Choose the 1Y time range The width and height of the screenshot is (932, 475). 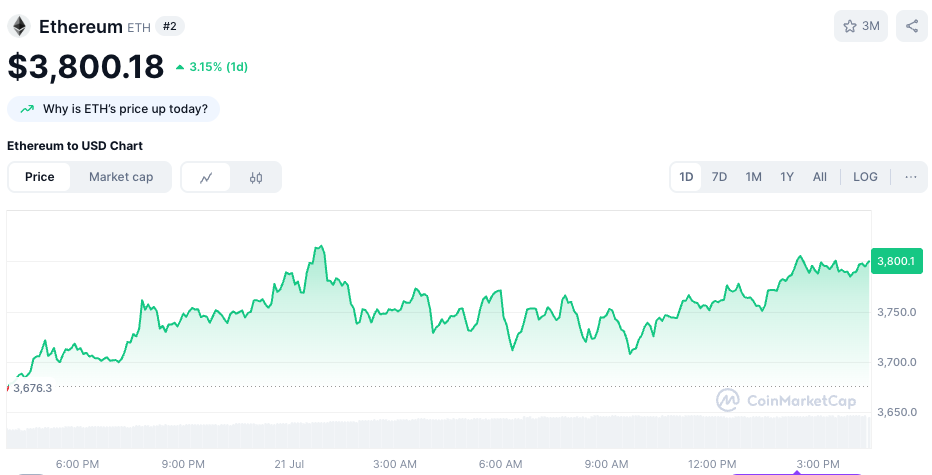(786, 177)
